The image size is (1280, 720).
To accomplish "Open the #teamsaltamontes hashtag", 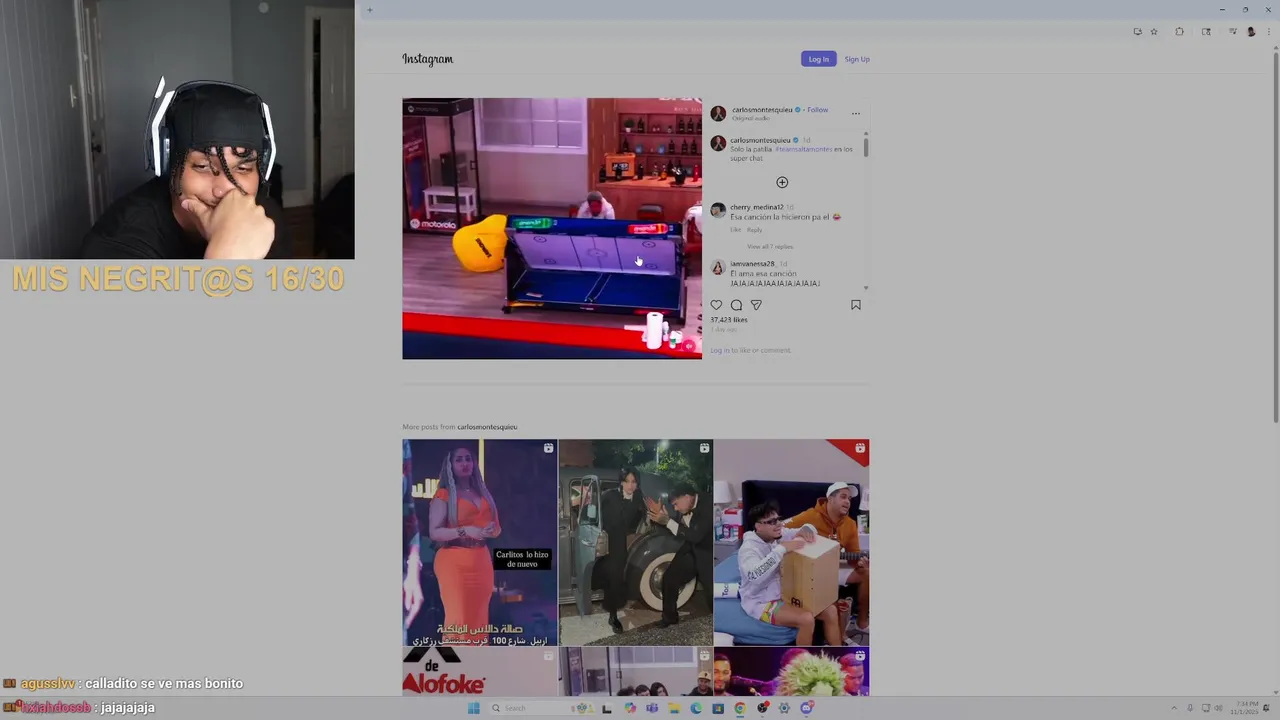I will [803, 149].
